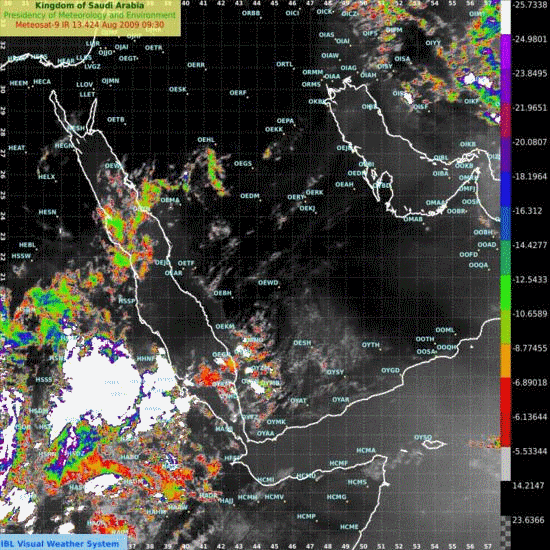Image resolution: width=550 pixels, height=550 pixels.
Task: Select the HECA station label
Action: click(x=42, y=82)
